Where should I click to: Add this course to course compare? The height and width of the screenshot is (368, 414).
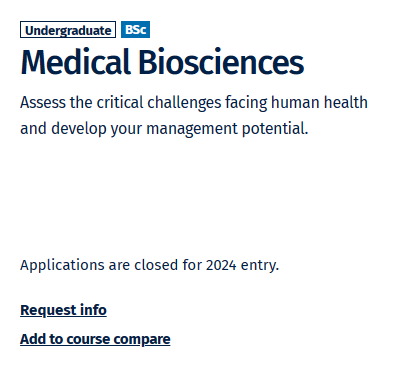[95, 339]
